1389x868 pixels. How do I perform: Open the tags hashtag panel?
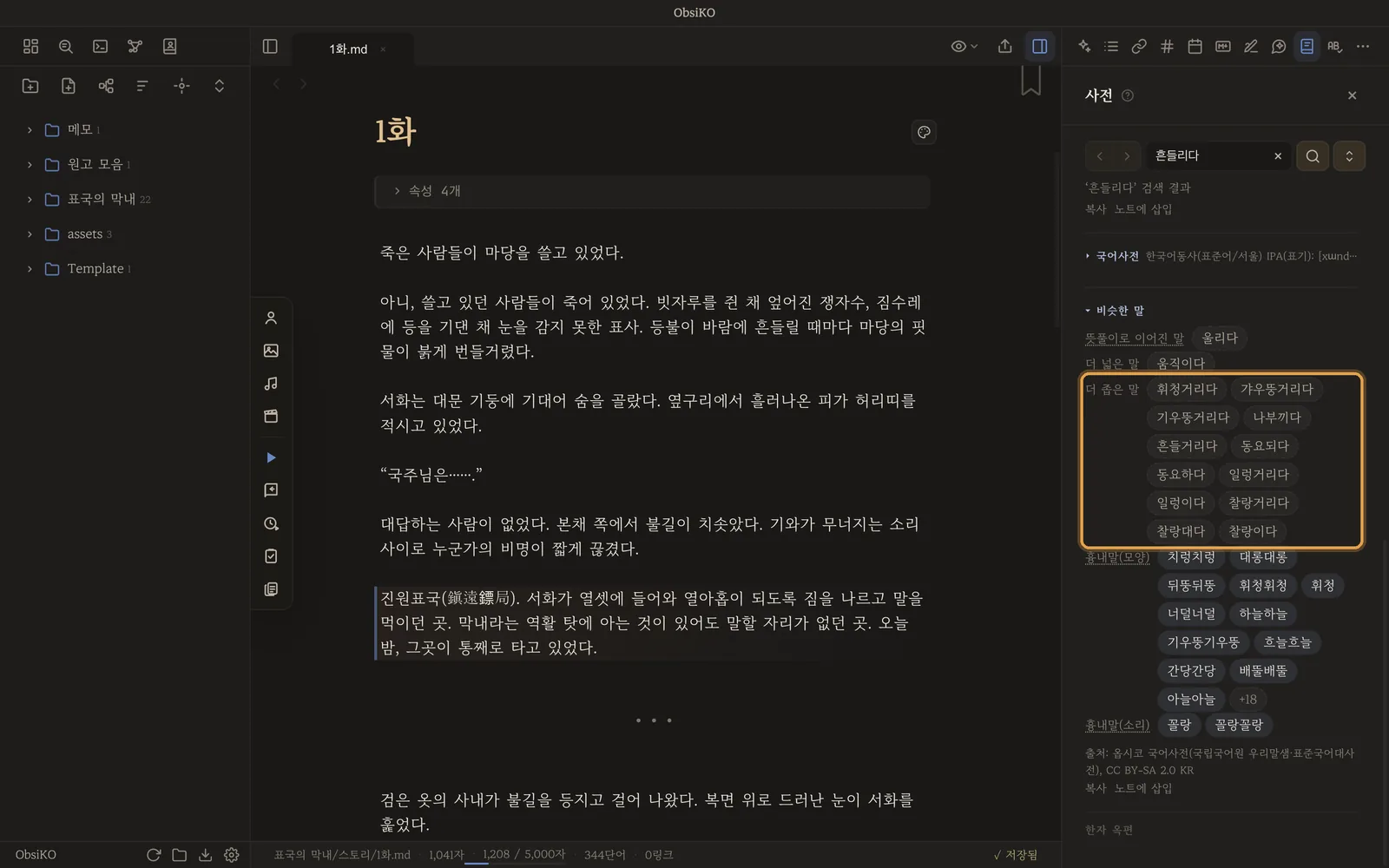coord(1167,46)
